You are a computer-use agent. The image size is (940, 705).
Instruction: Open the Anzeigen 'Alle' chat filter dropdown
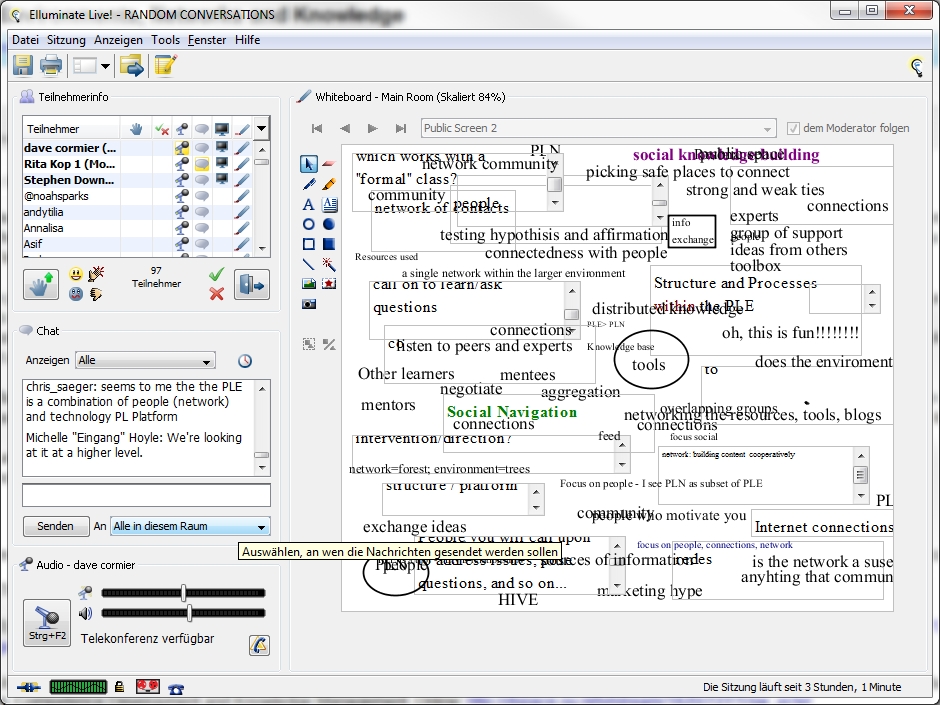(145, 360)
